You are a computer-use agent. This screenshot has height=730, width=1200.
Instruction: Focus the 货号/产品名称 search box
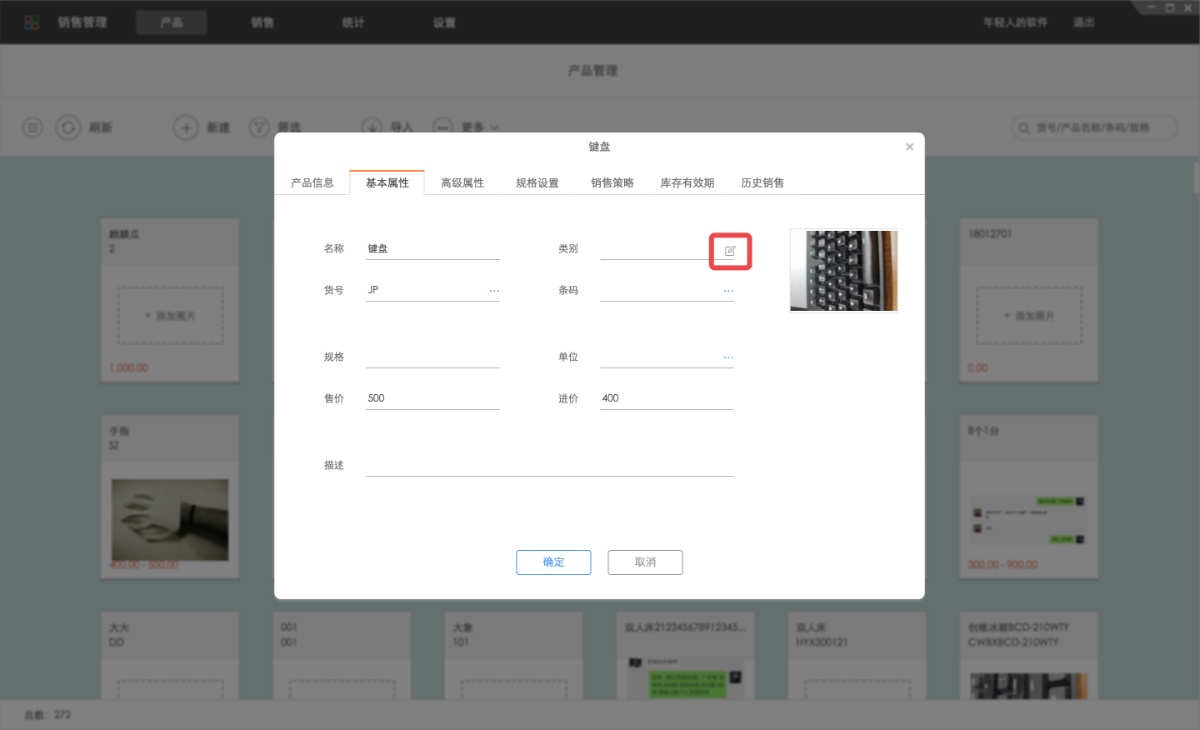pyautogui.click(x=1095, y=128)
